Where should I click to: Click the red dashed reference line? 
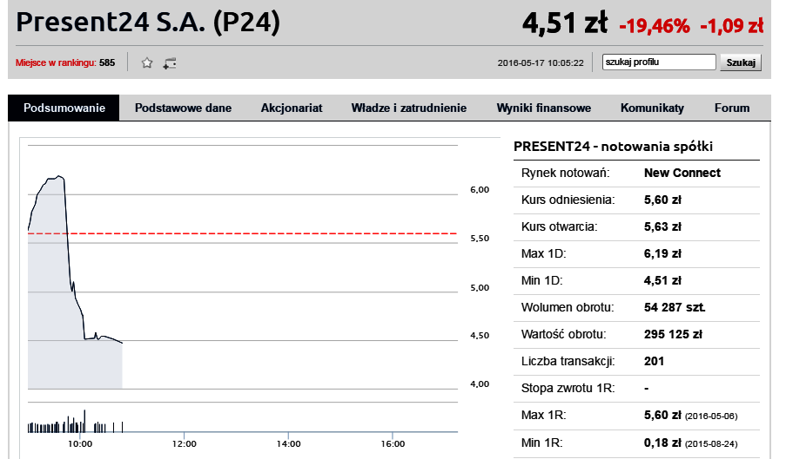pos(243,234)
